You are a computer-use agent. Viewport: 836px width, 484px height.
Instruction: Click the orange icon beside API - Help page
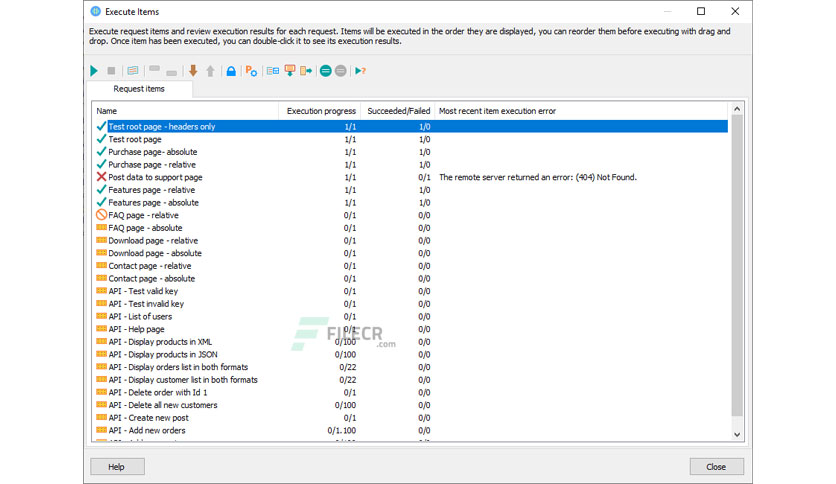pos(101,328)
